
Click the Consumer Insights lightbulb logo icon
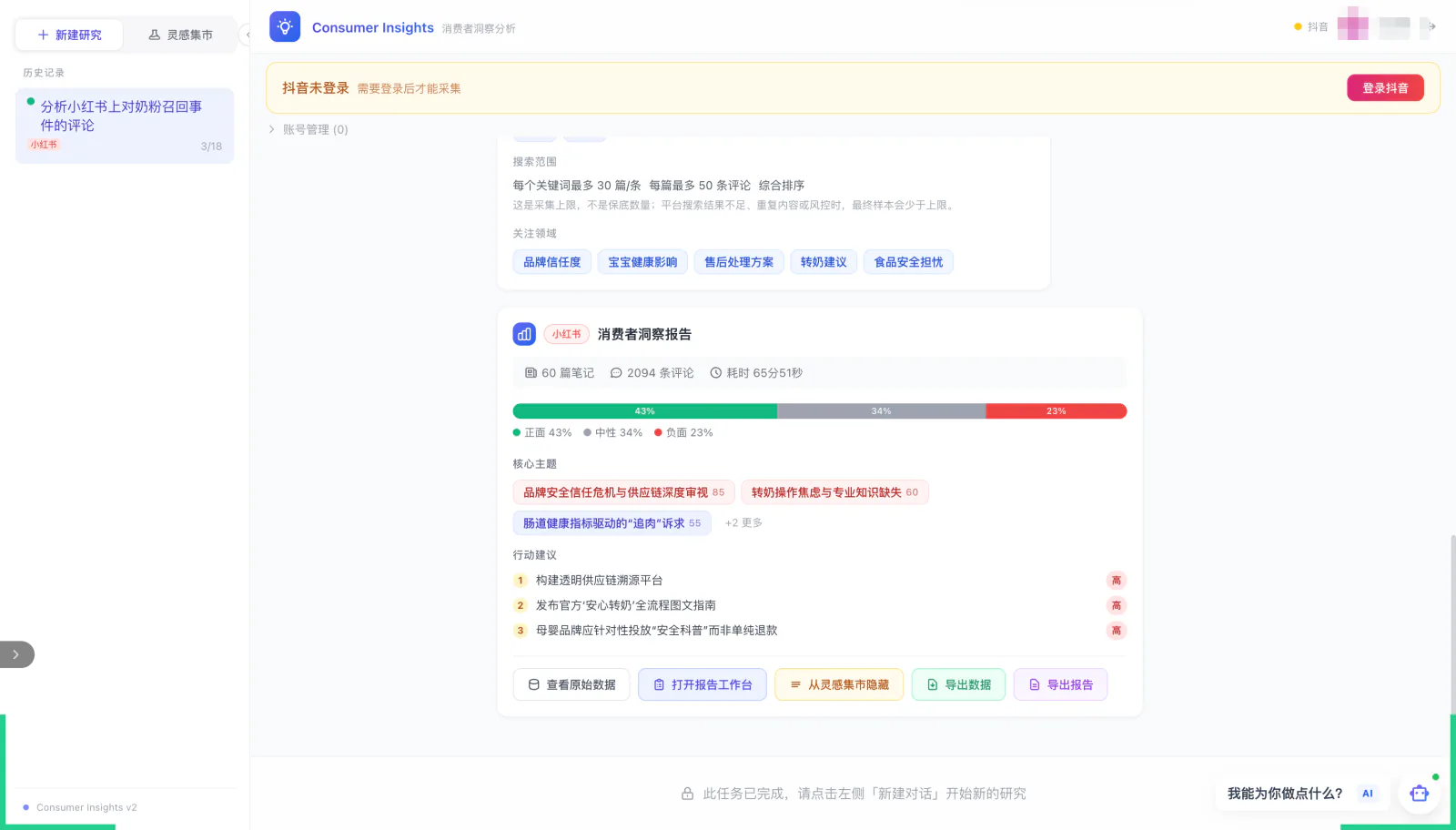click(285, 26)
